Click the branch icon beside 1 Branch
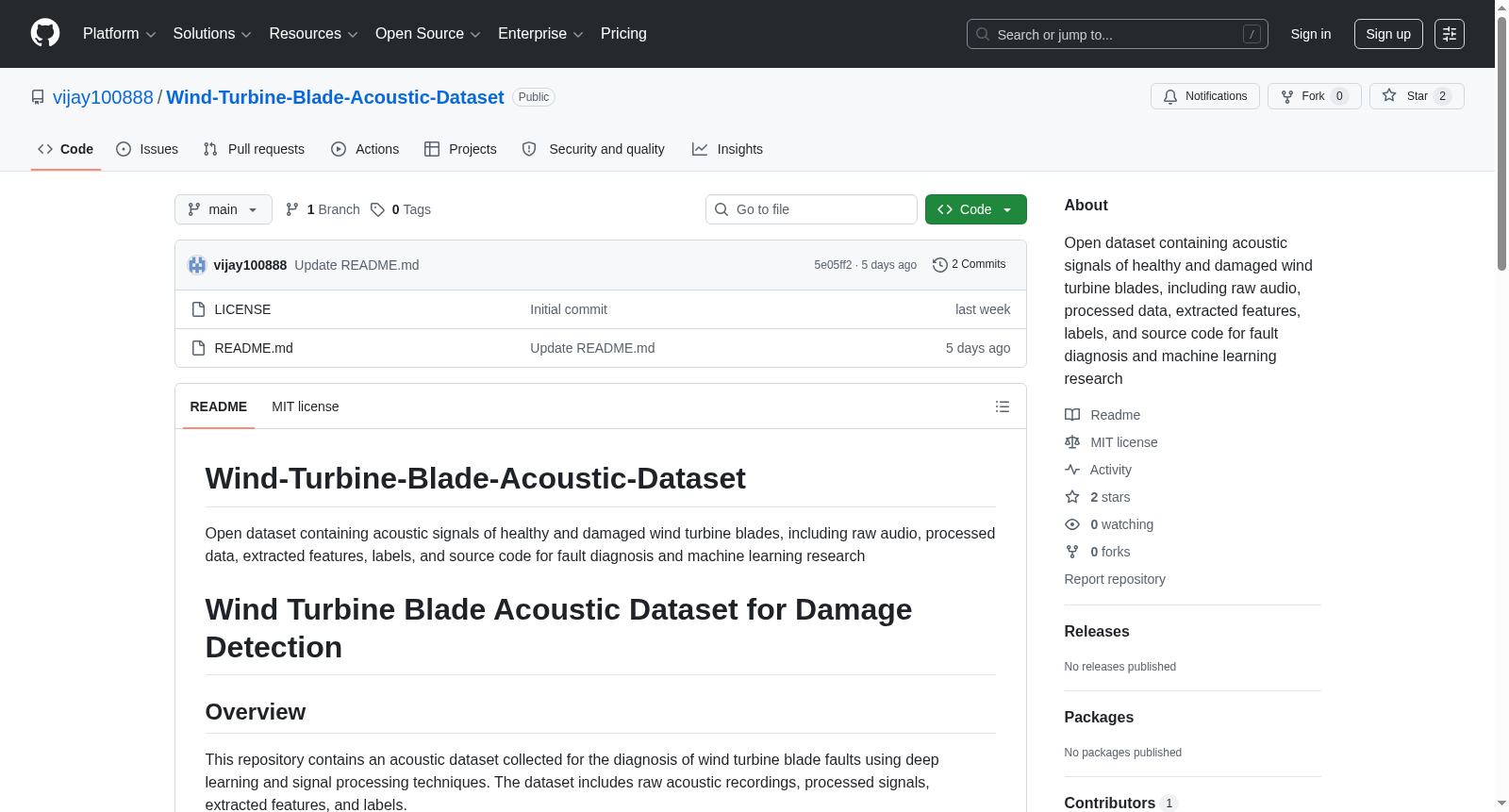1509x812 pixels. click(x=292, y=209)
